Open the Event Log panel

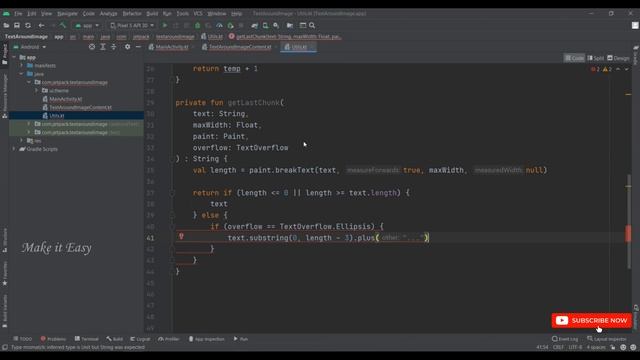pyautogui.click(x=565, y=339)
